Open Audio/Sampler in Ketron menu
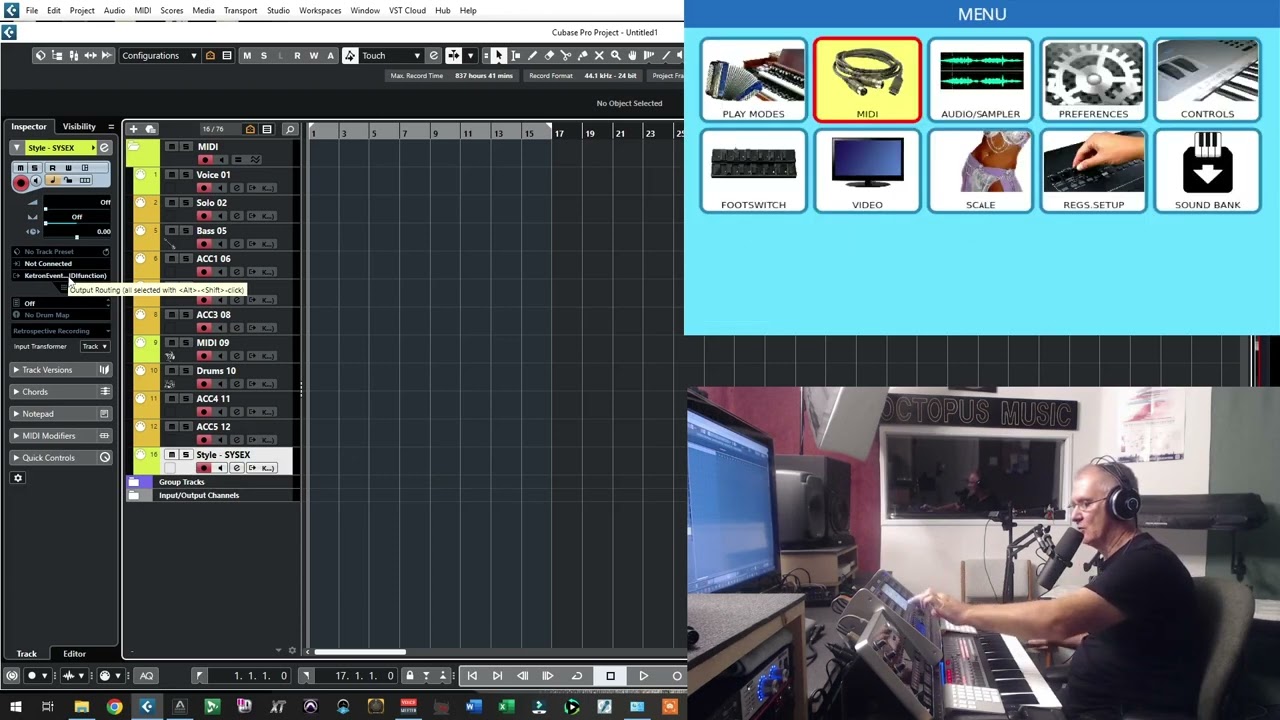 (x=980, y=80)
